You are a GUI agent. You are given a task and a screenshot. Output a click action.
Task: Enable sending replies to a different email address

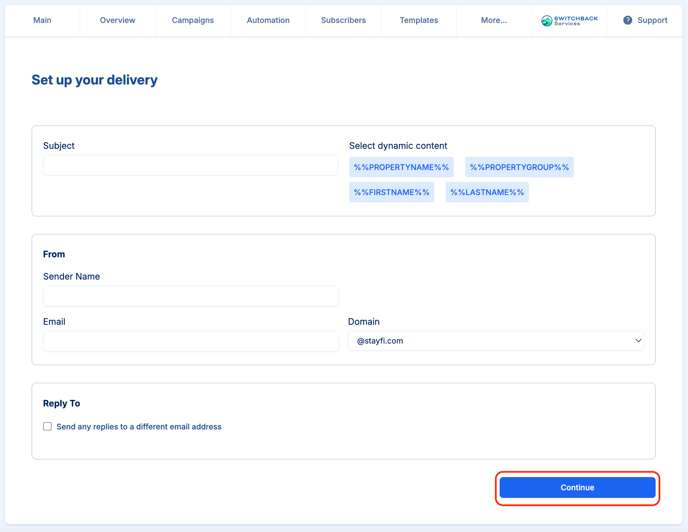47,427
